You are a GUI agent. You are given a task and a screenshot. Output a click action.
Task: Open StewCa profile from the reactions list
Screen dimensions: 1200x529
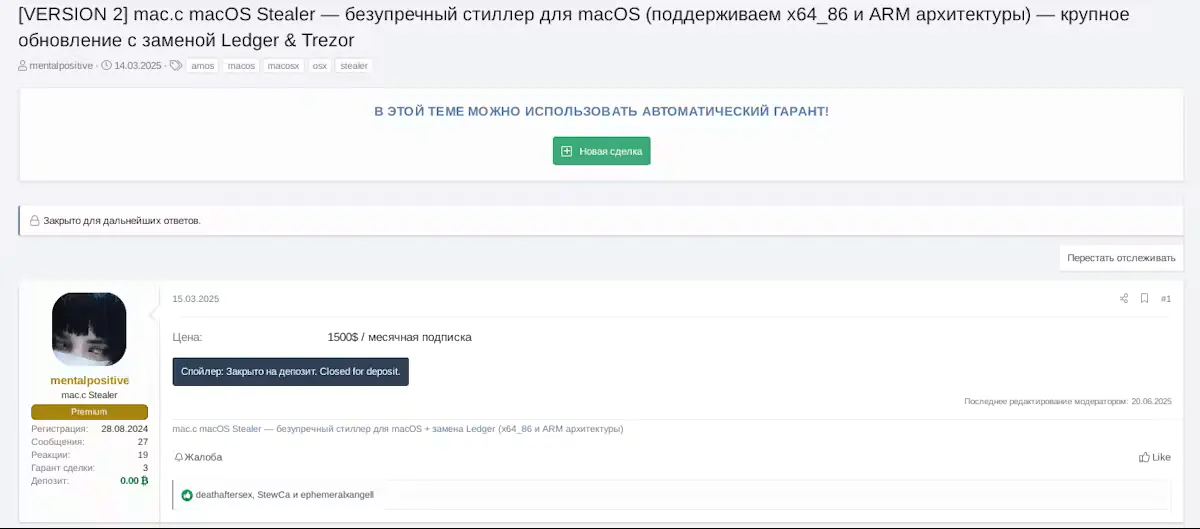[x=273, y=495]
